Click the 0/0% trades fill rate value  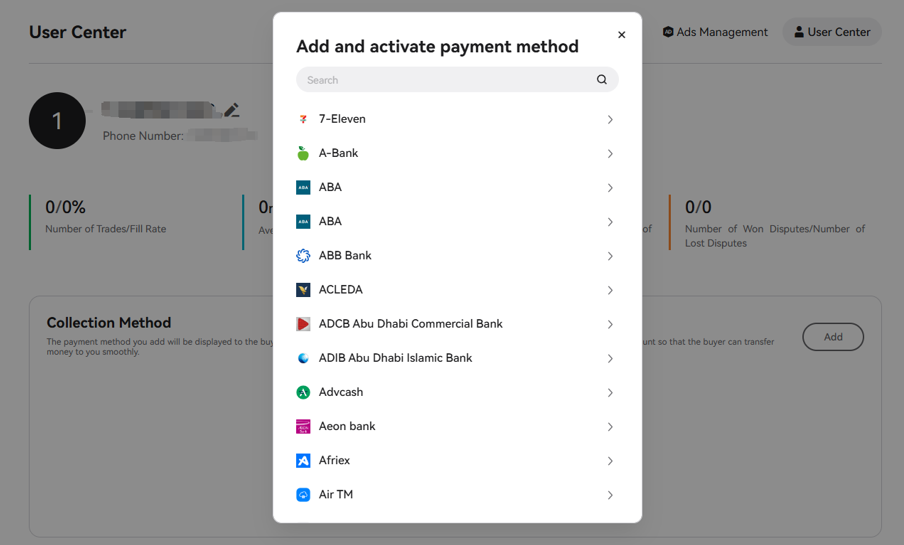(x=66, y=206)
